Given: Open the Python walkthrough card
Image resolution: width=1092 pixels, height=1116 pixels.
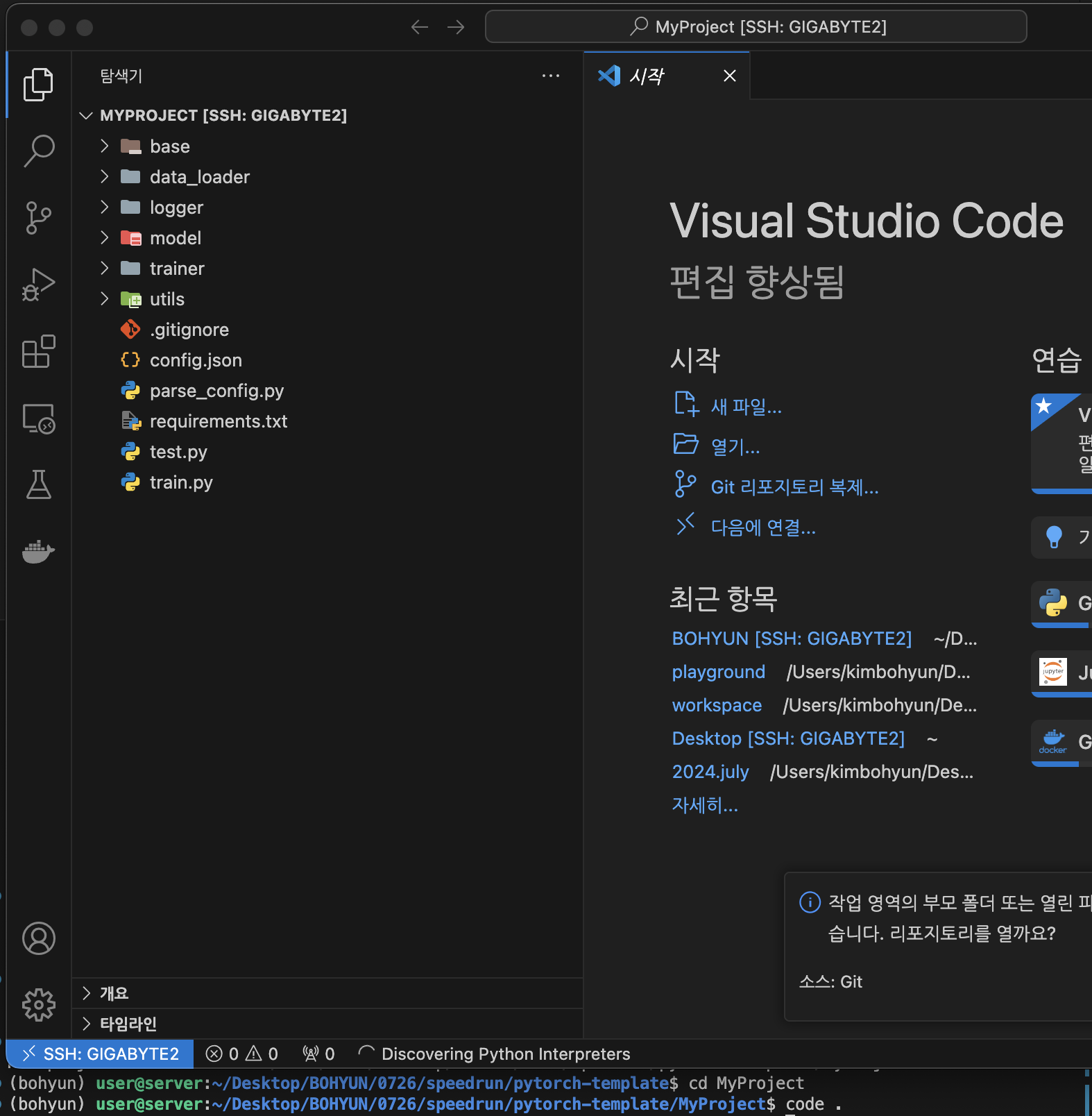Looking at the screenshot, I should click(x=1061, y=604).
